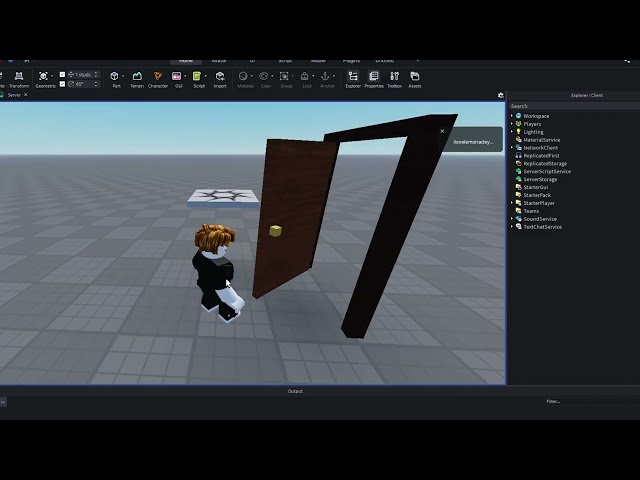640x480 pixels.
Task: Open the GUI dropdown arrow
Action: (x=185, y=76)
